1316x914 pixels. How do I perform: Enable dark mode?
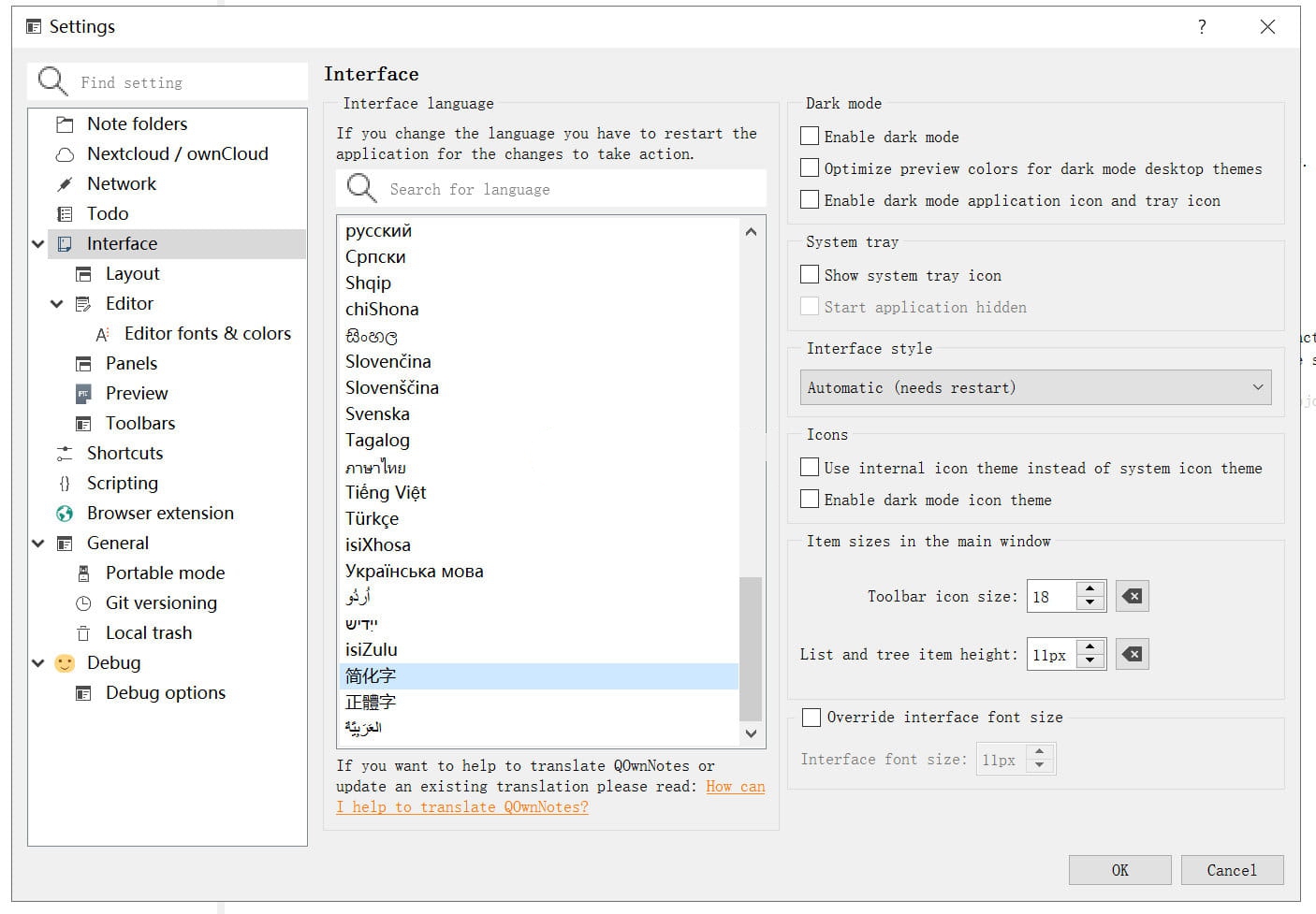tap(810, 136)
